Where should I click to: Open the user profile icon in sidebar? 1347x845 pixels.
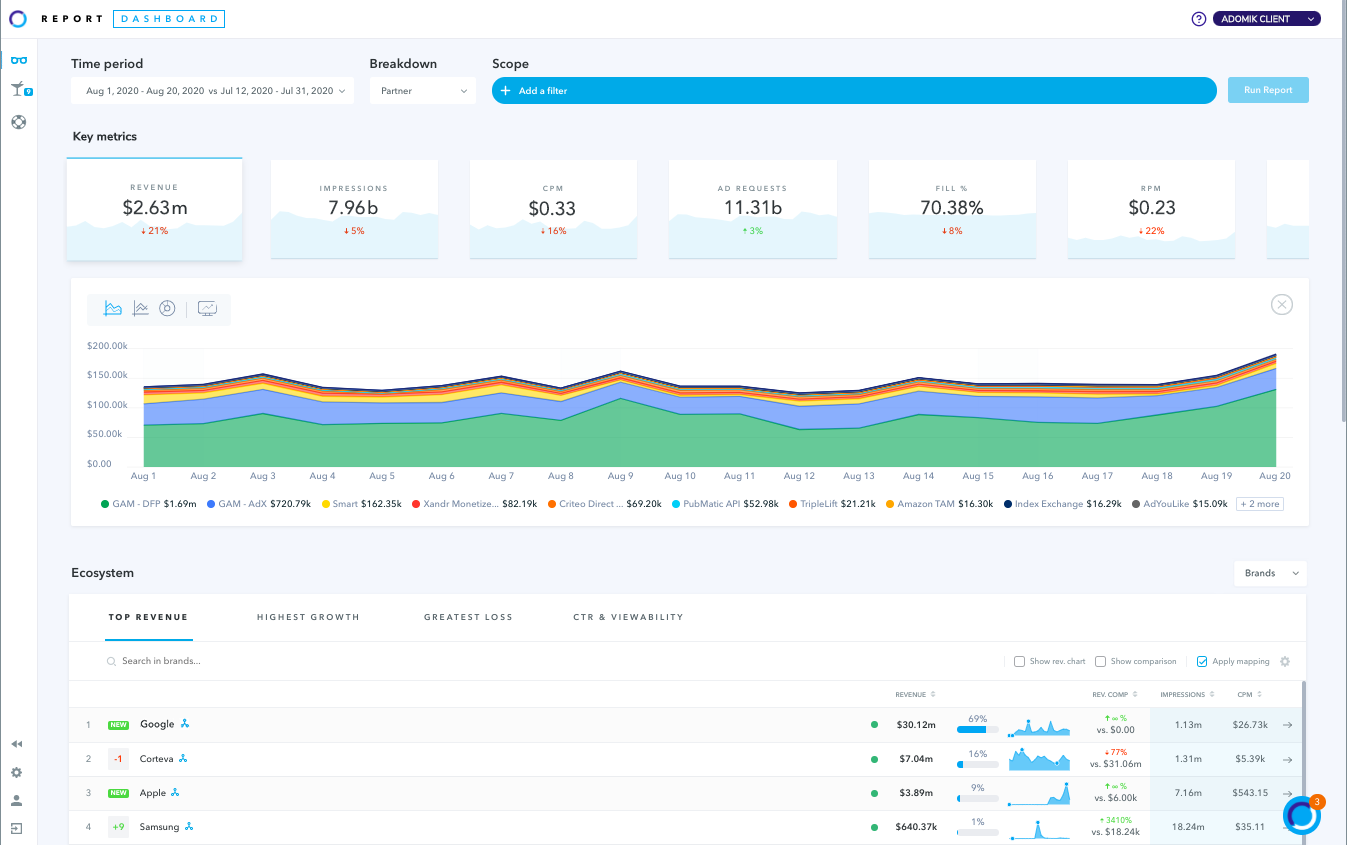click(x=17, y=801)
